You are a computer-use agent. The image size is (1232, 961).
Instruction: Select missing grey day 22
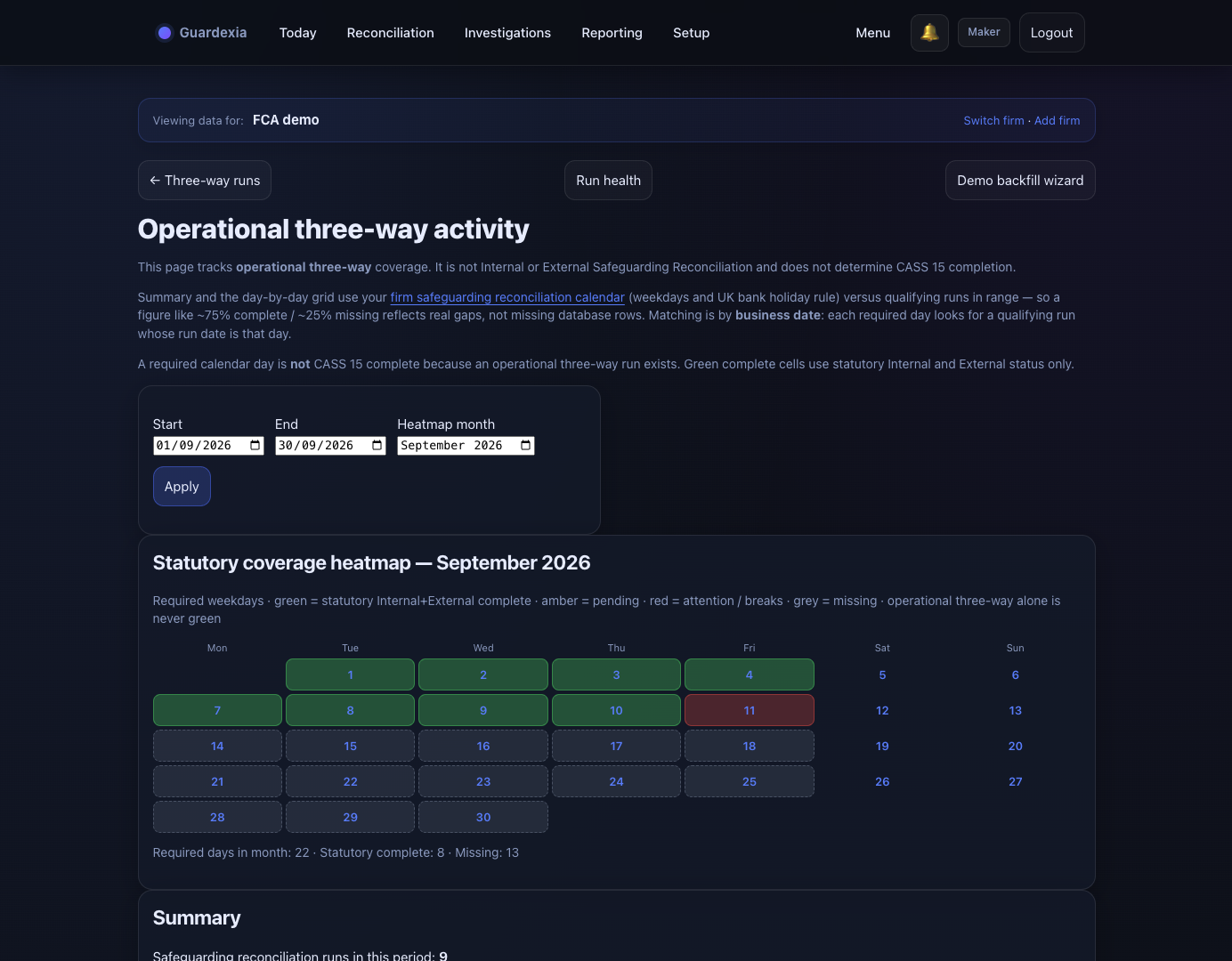tap(350, 781)
